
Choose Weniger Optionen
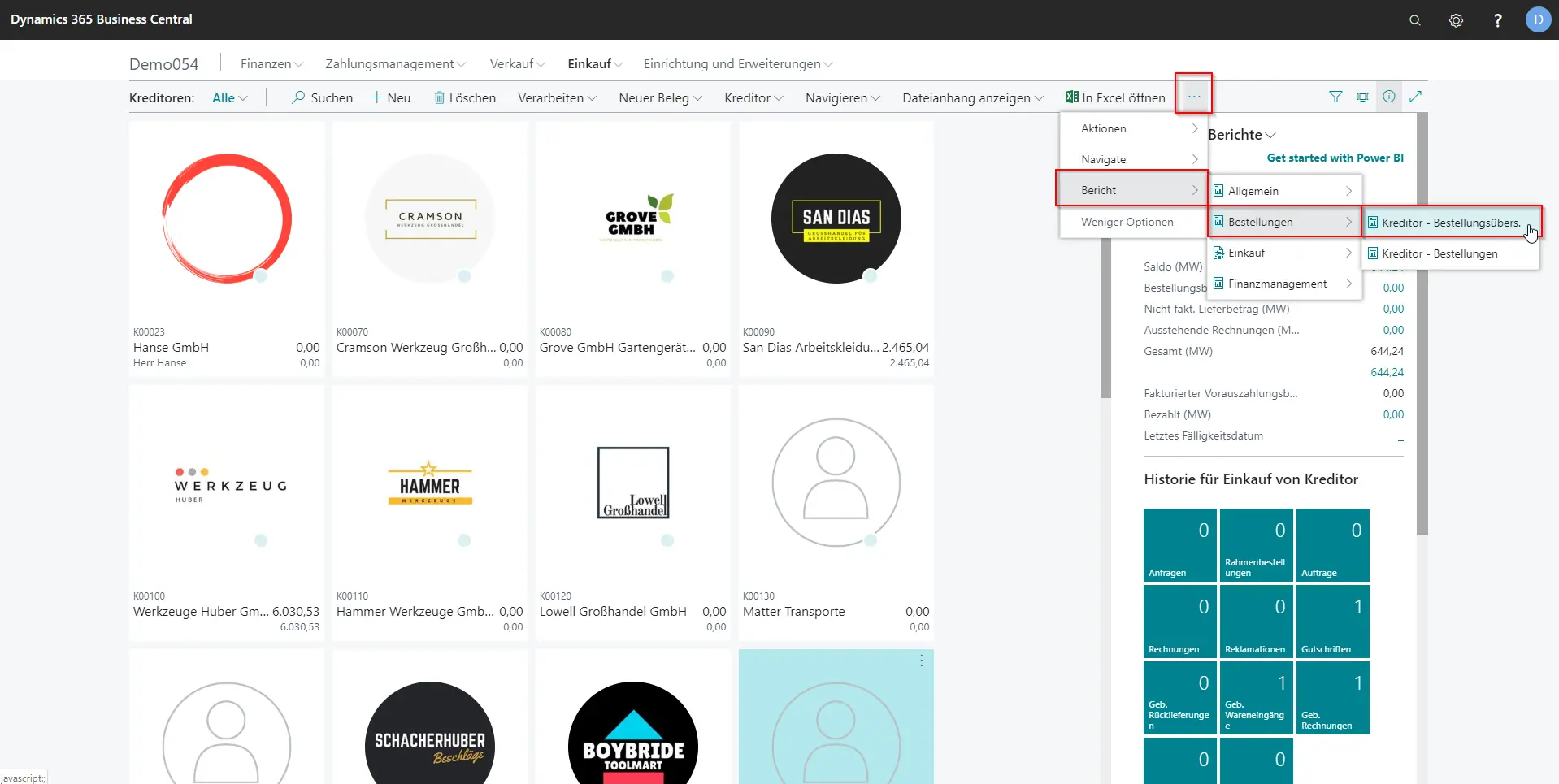pyautogui.click(x=1133, y=222)
